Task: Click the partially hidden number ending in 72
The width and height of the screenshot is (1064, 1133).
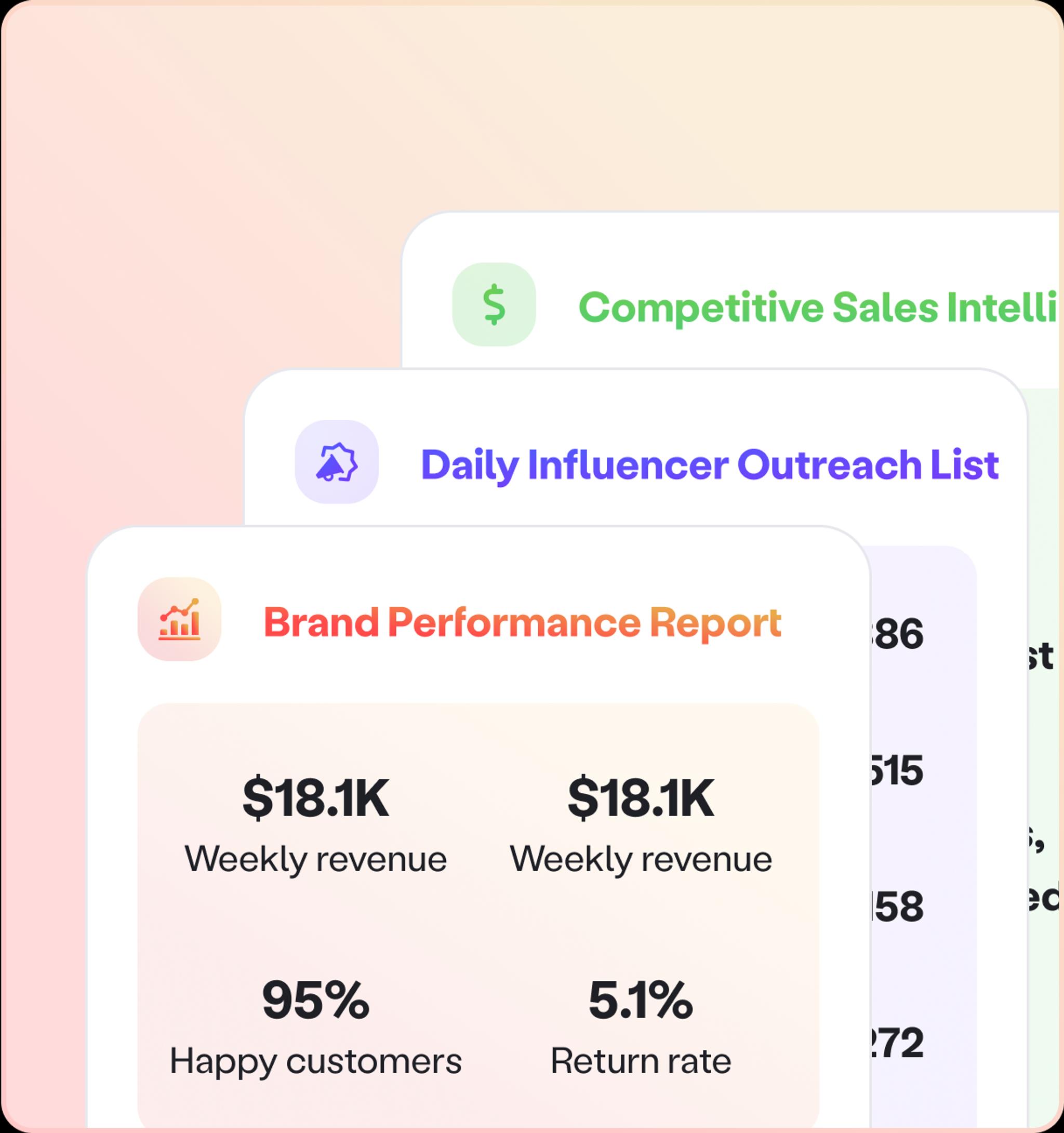Action: click(x=896, y=1043)
